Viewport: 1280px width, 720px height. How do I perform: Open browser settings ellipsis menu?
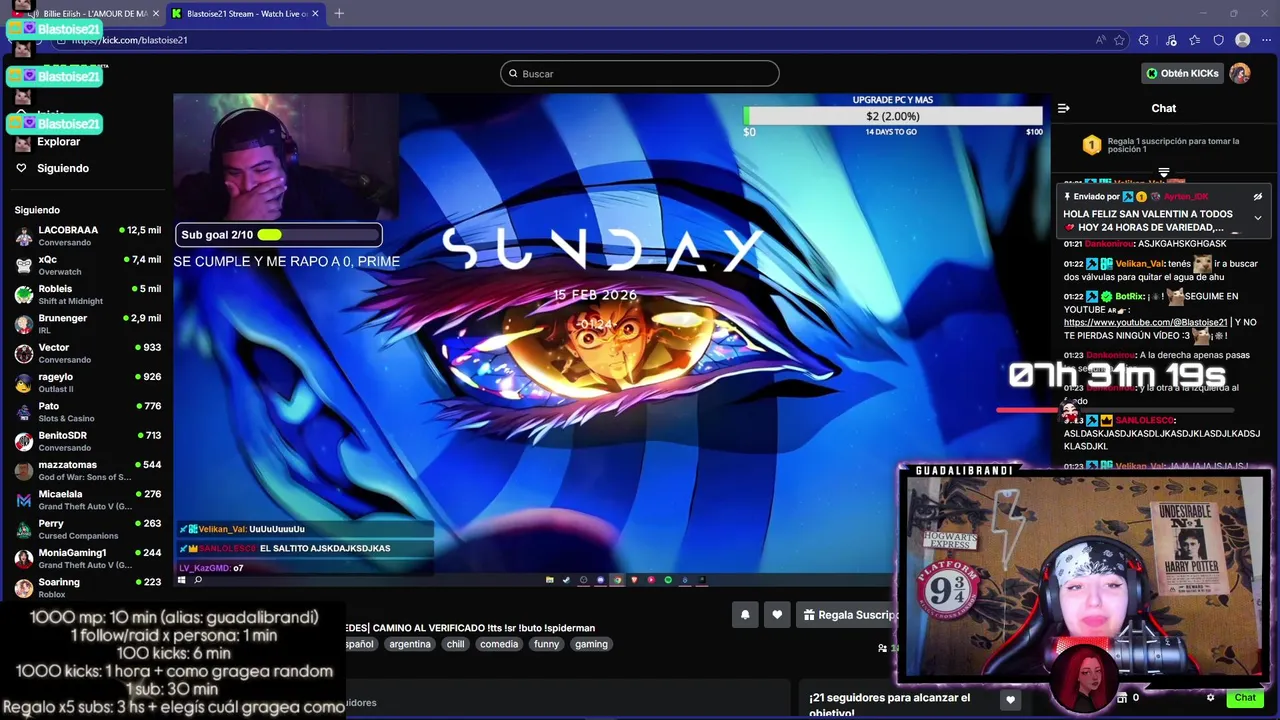coord(1266,40)
